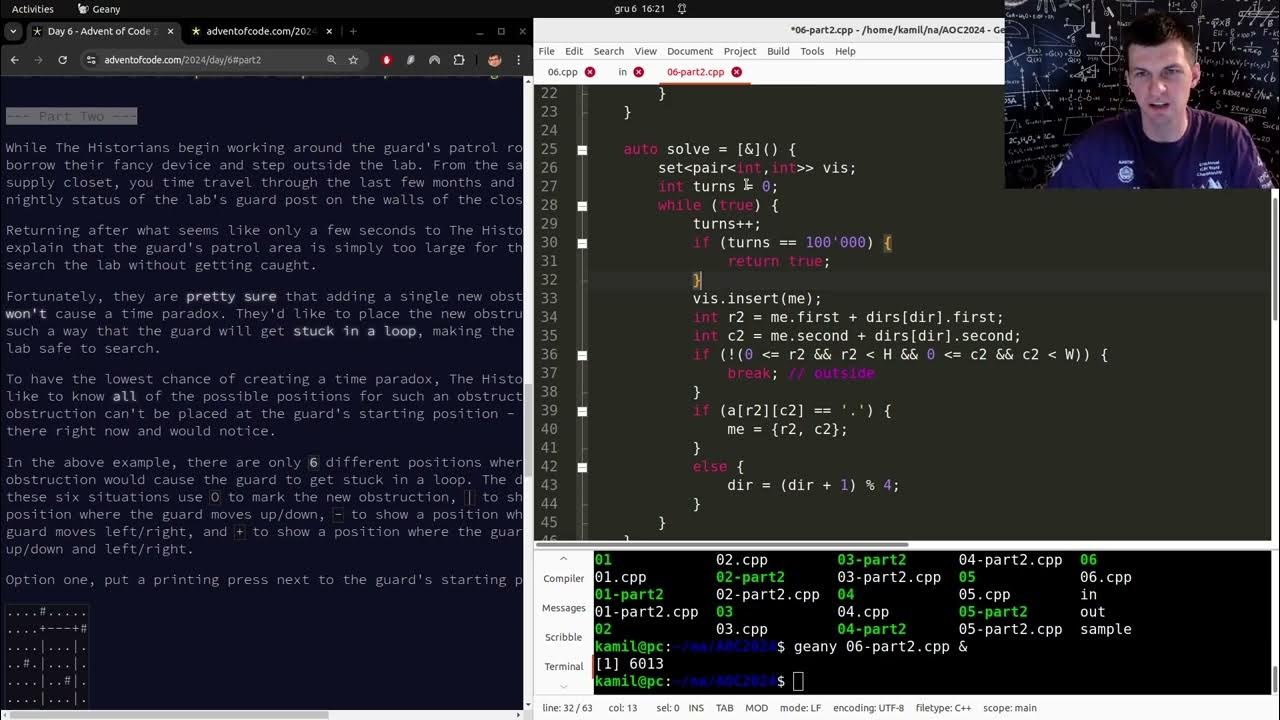Image resolution: width=1280 pixels, height=720 pixels.
Task: Go forward in the browser
Action: (x=38, y=60)
